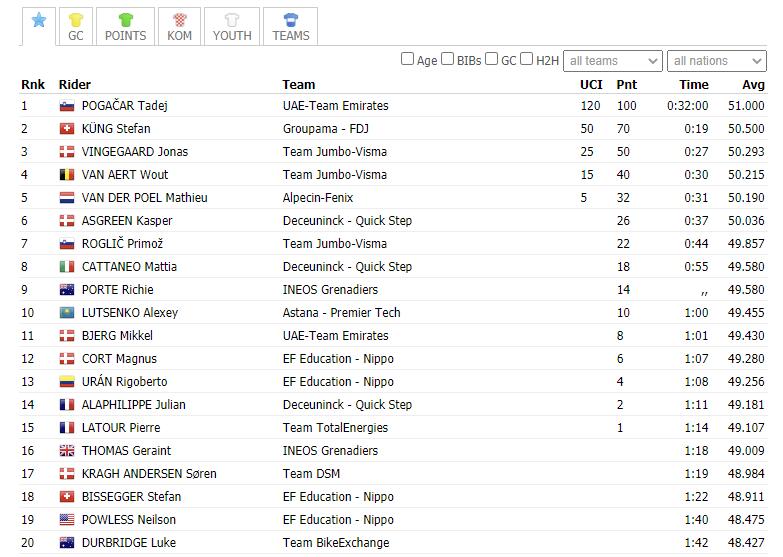Switch to the YOUTH white jersey tab
The height and width of the screenshot is (557, 783).
click(x=232, y=26)
